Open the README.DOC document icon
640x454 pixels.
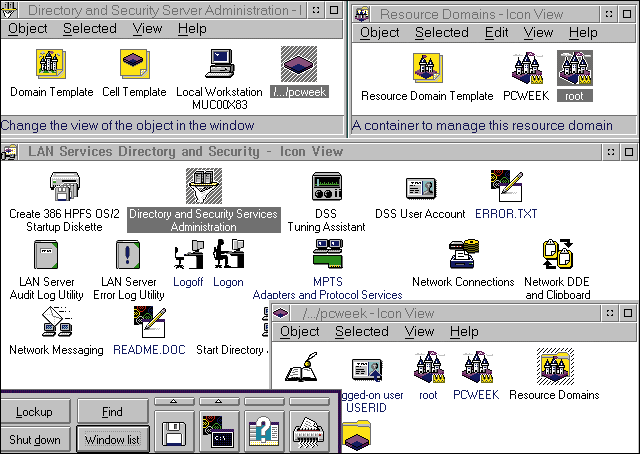coord(150,322)
